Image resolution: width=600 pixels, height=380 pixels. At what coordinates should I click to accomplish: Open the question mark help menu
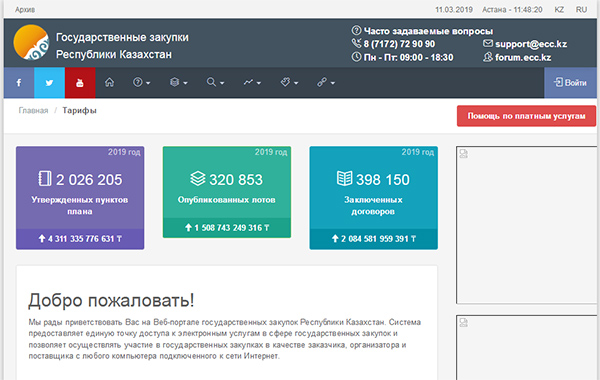coord(141,82)
